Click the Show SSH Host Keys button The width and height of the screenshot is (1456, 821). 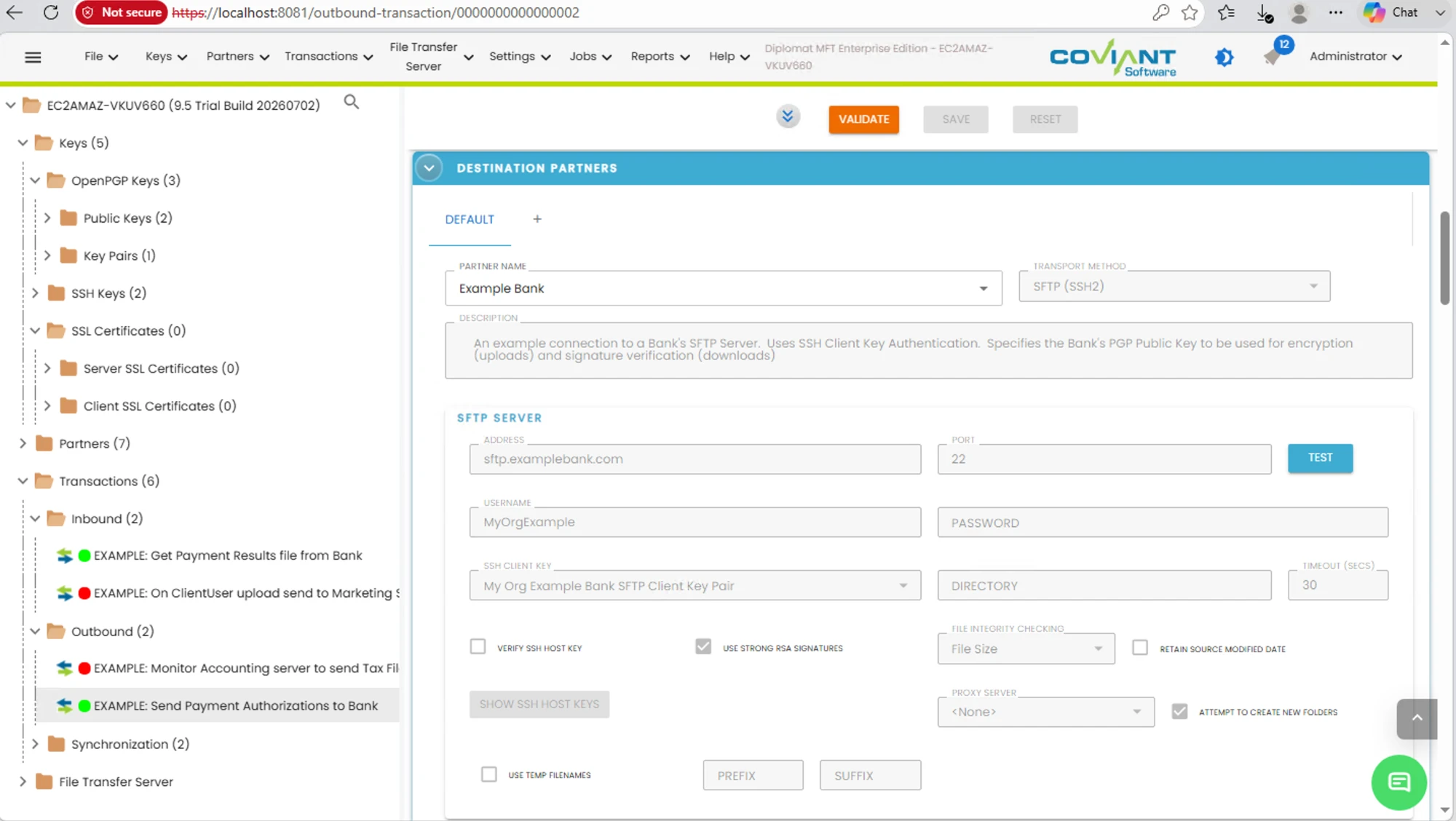pos(539,704)
